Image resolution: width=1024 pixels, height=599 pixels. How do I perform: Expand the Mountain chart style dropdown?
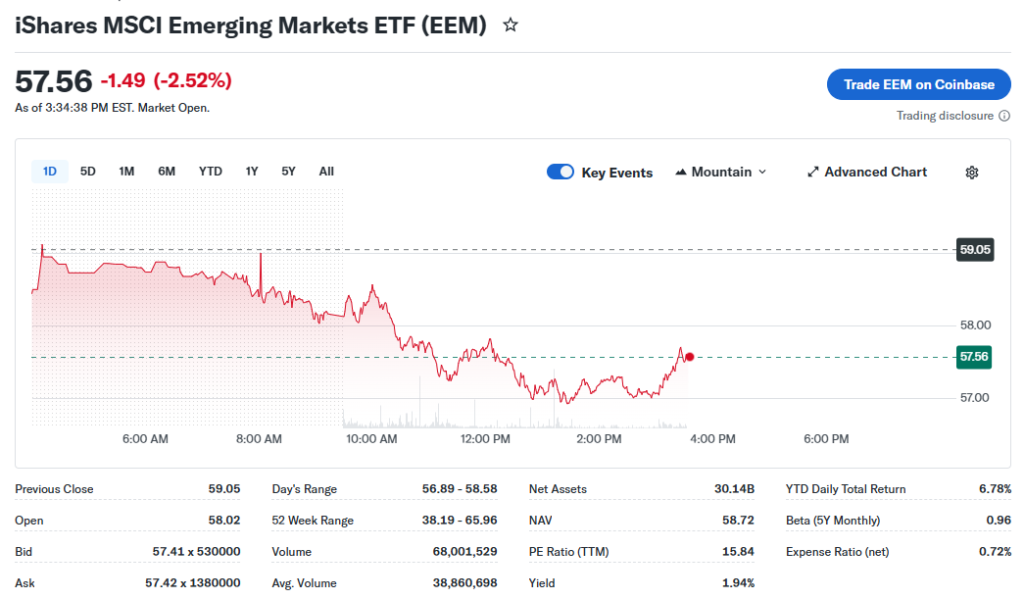click(762, 172)
